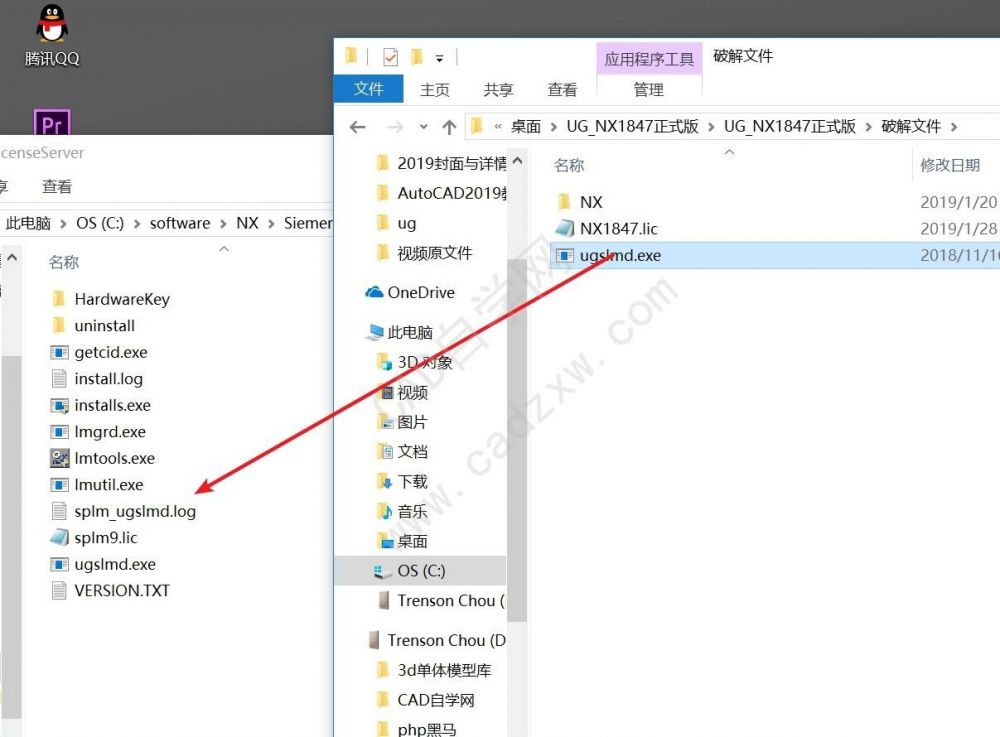The height and width of the screenshot is (737, 1000).
Task: Select the splm_ugslmd.log file
Action: pos(123,511)
